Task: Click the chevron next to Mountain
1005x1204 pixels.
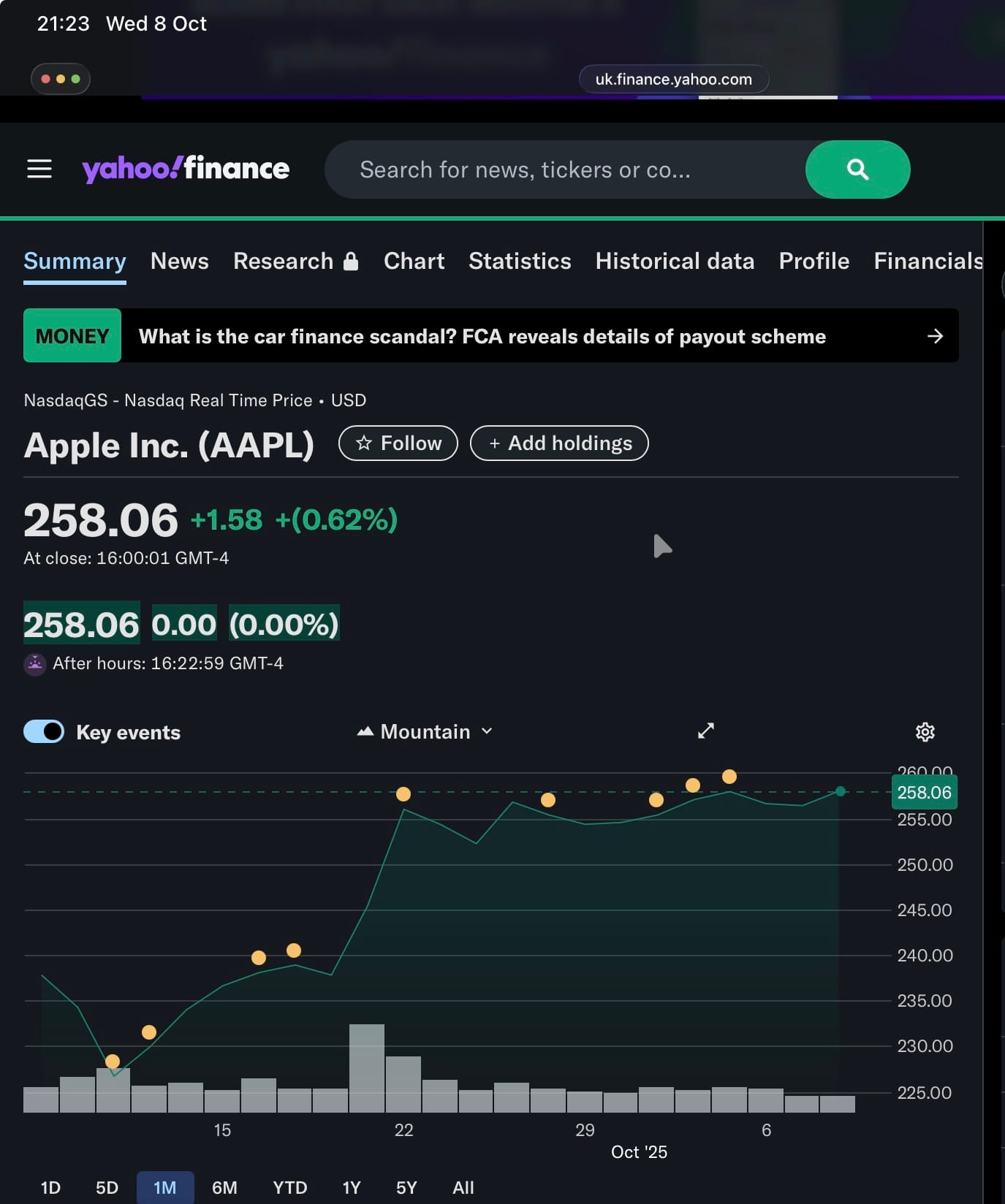Action: 488,731
